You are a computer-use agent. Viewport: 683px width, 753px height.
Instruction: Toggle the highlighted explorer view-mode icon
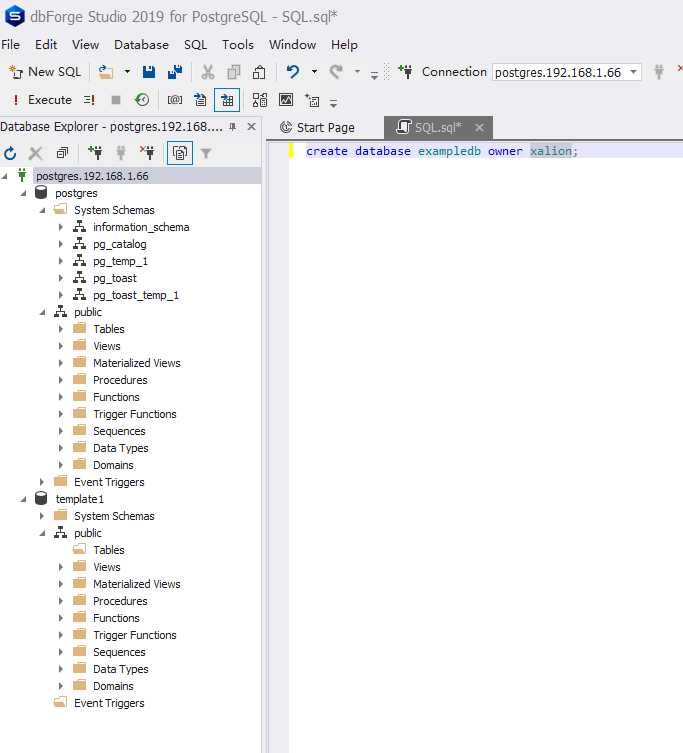(180, 153)
